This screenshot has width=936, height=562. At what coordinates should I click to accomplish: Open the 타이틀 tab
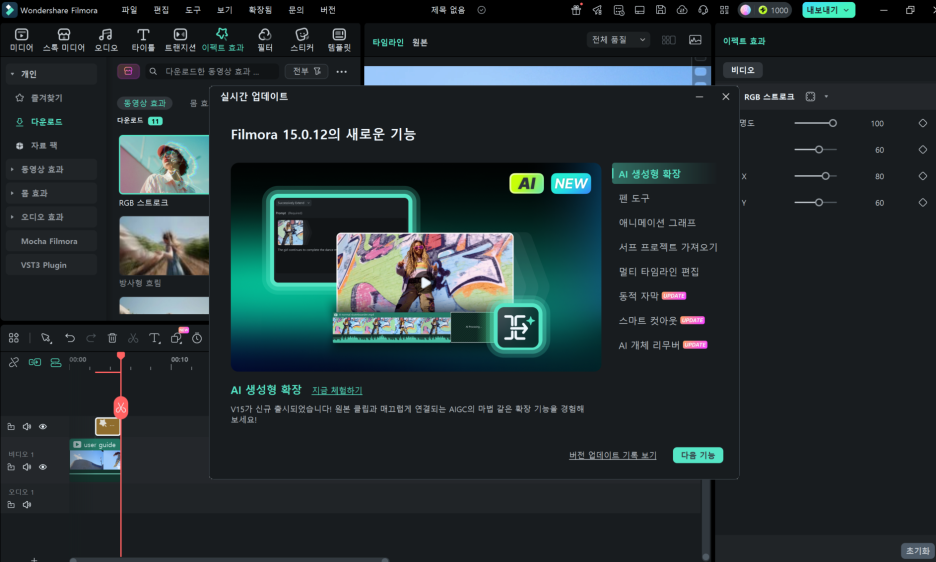[143, 39]
